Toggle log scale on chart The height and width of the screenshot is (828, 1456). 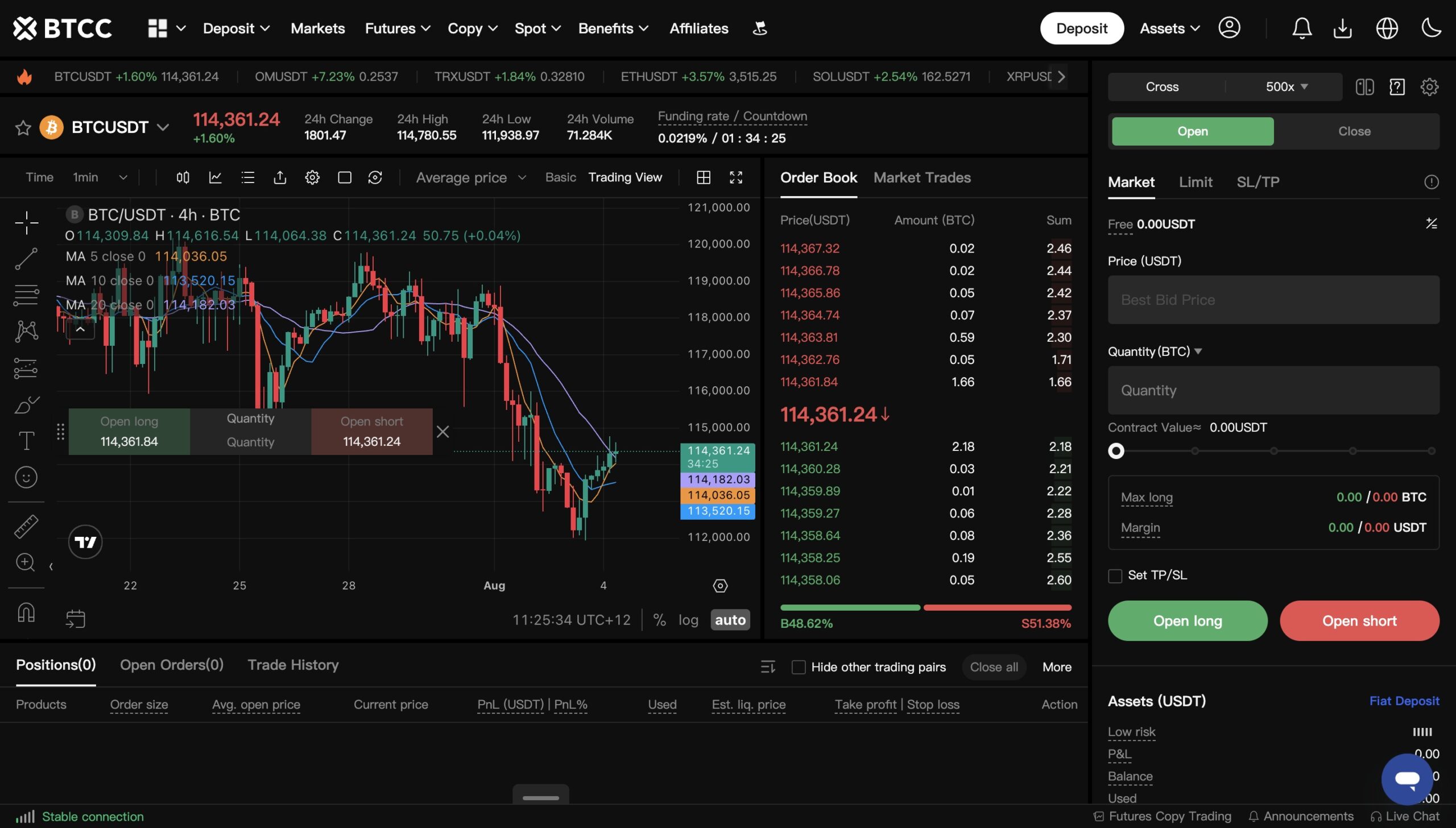pyautogui.click(x=688, y=620)
